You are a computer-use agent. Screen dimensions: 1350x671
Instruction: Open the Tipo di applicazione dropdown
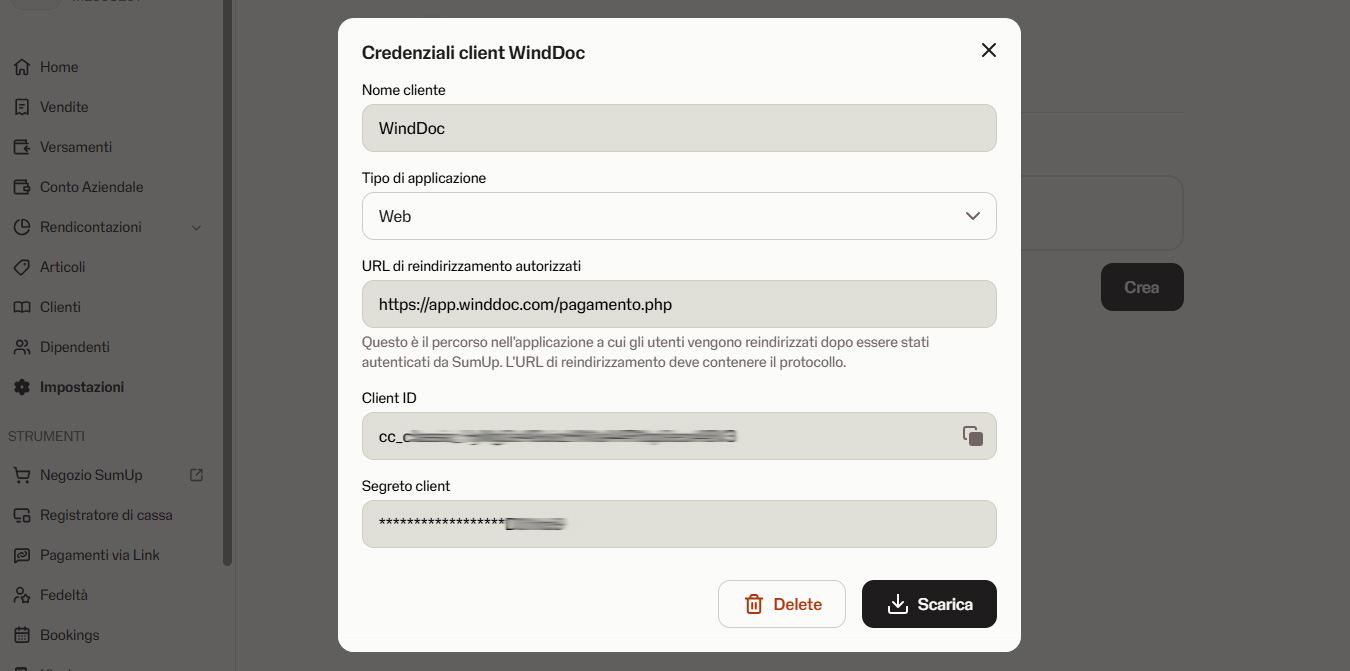pos(679,216)
